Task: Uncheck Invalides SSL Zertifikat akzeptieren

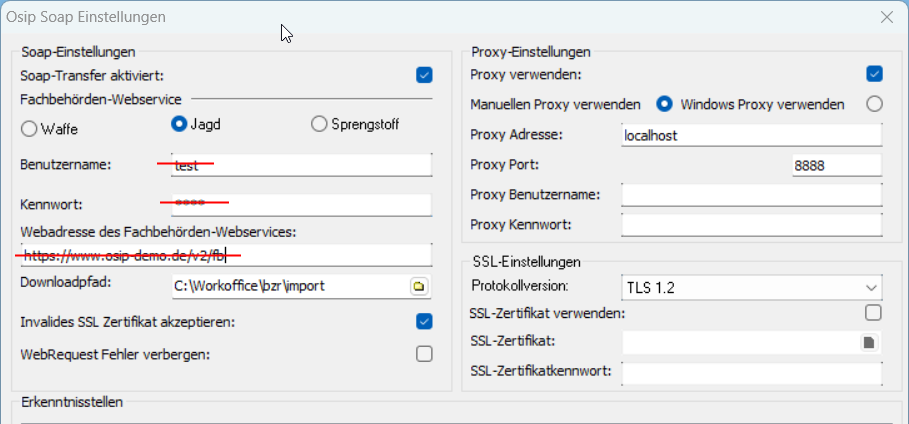Action: point(424,322)
